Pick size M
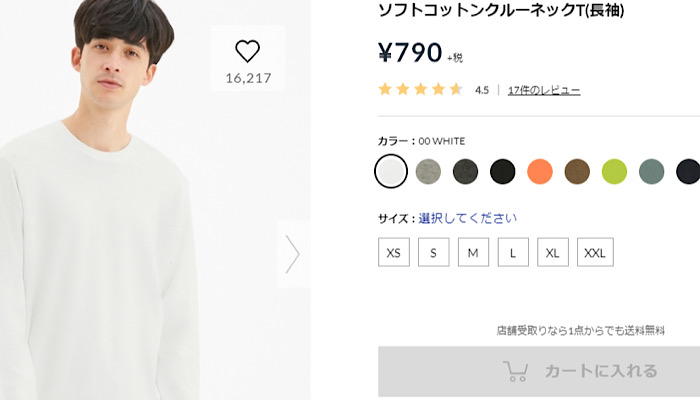Image resolution: width=700 pixels, height=400 pixels. 473,252
